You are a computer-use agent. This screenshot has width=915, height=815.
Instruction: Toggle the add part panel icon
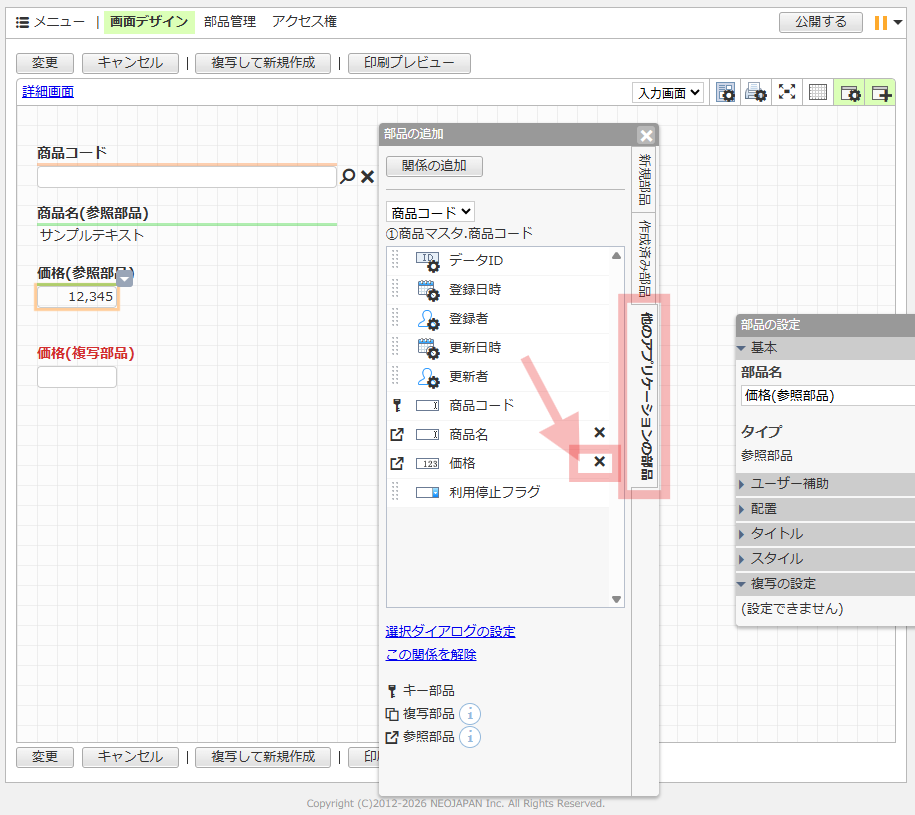[880, 93]
